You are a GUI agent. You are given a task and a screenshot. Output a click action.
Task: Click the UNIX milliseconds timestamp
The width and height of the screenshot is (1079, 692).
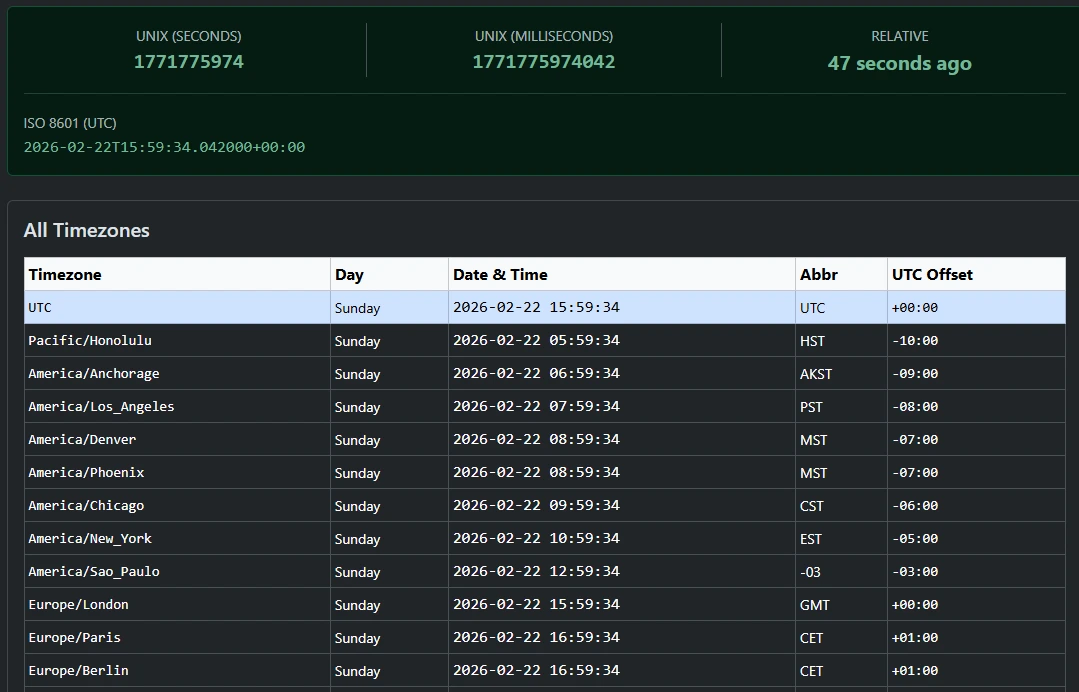point(544,62)
